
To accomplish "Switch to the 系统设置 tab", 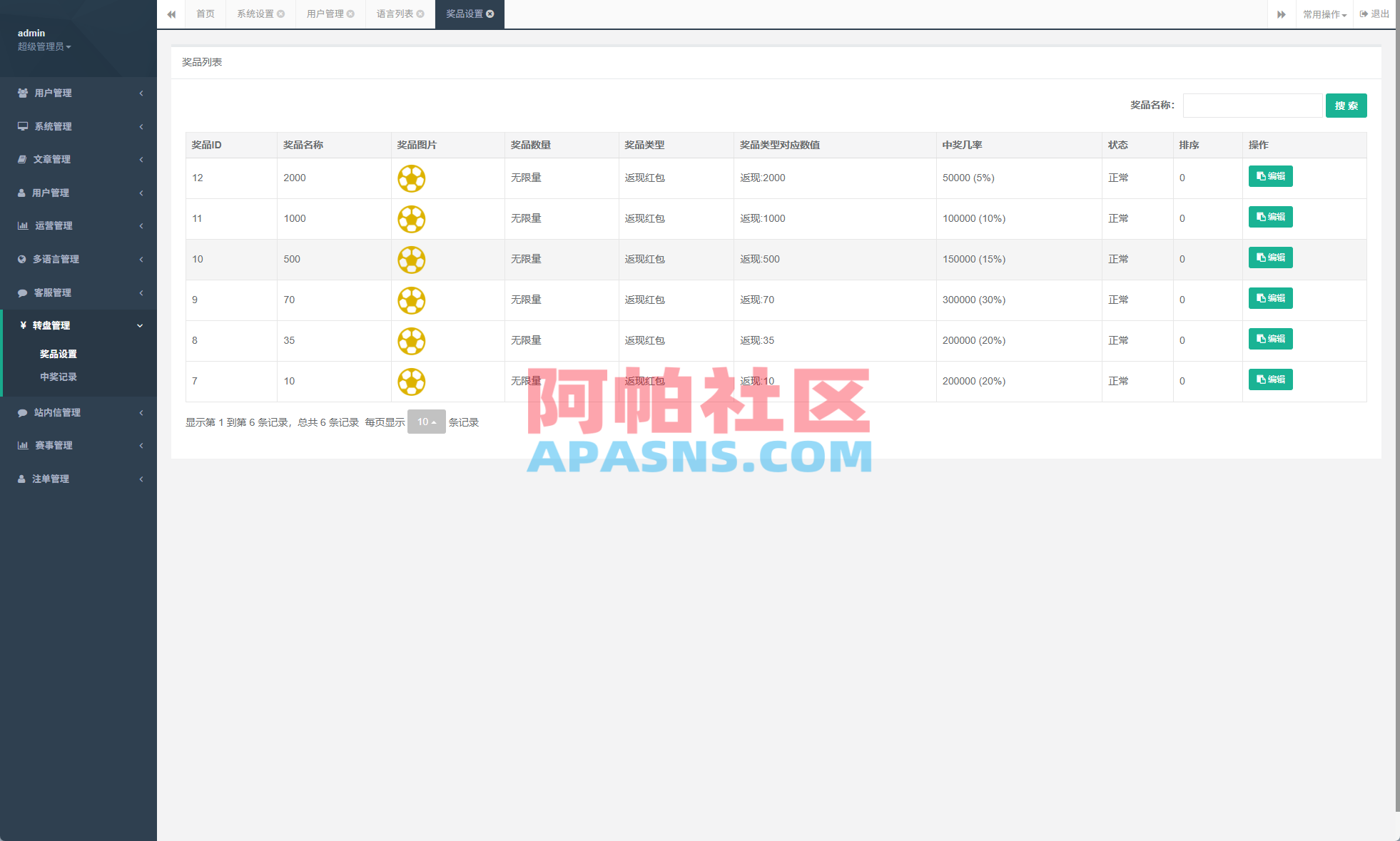I will (255, 14).
